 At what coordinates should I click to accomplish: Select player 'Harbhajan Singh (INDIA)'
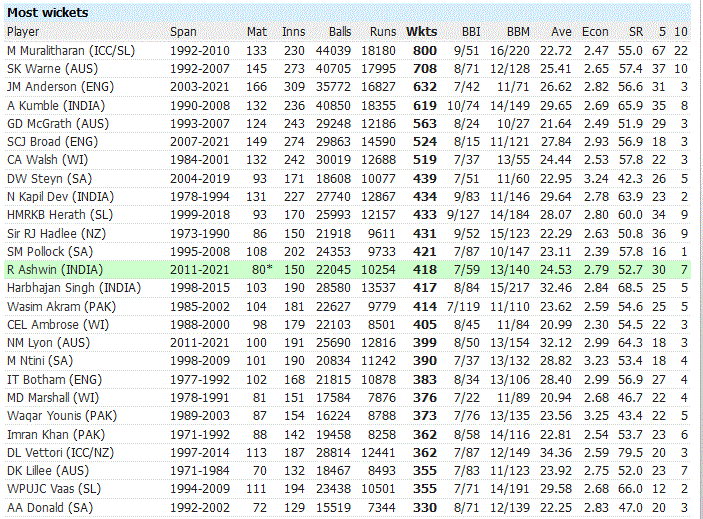click(x=74, y=288)
